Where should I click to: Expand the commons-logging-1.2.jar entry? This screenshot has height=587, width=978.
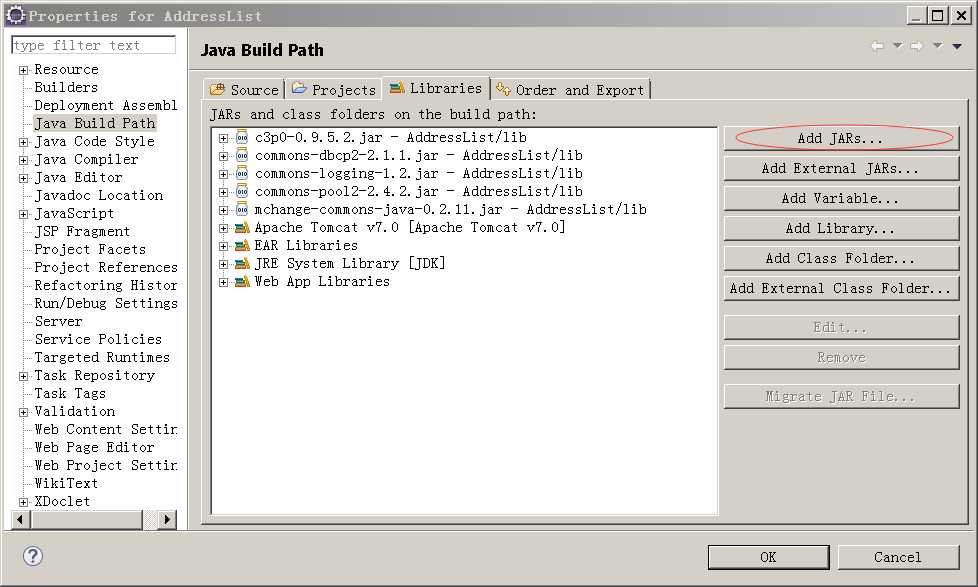tap(223, 175)
